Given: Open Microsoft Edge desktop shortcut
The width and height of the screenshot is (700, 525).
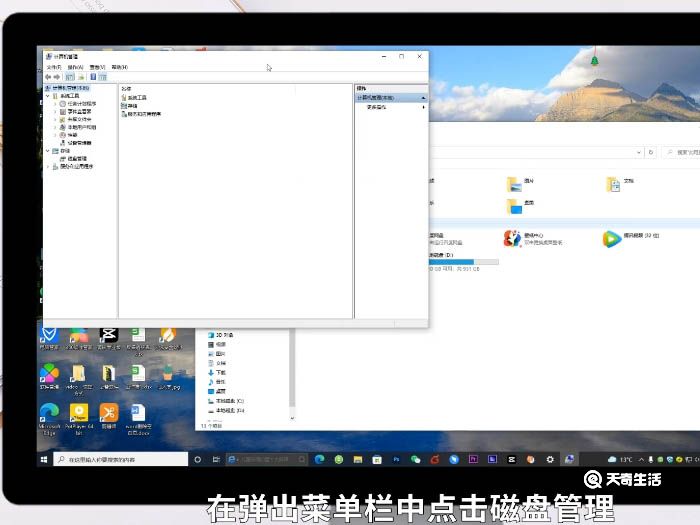Looking at the screenshot, I should (49, 414).
